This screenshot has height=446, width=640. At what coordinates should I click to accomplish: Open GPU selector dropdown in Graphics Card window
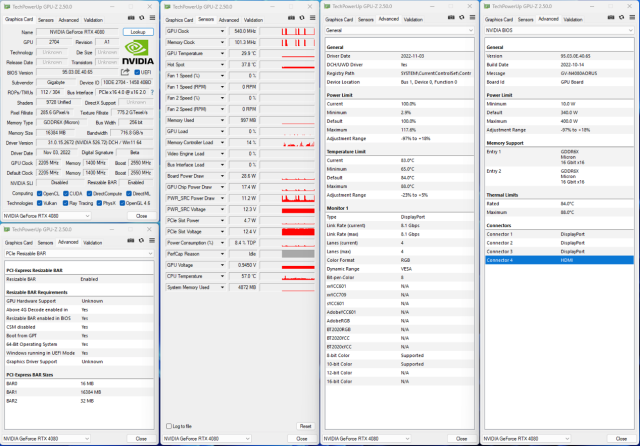(47, 216)
